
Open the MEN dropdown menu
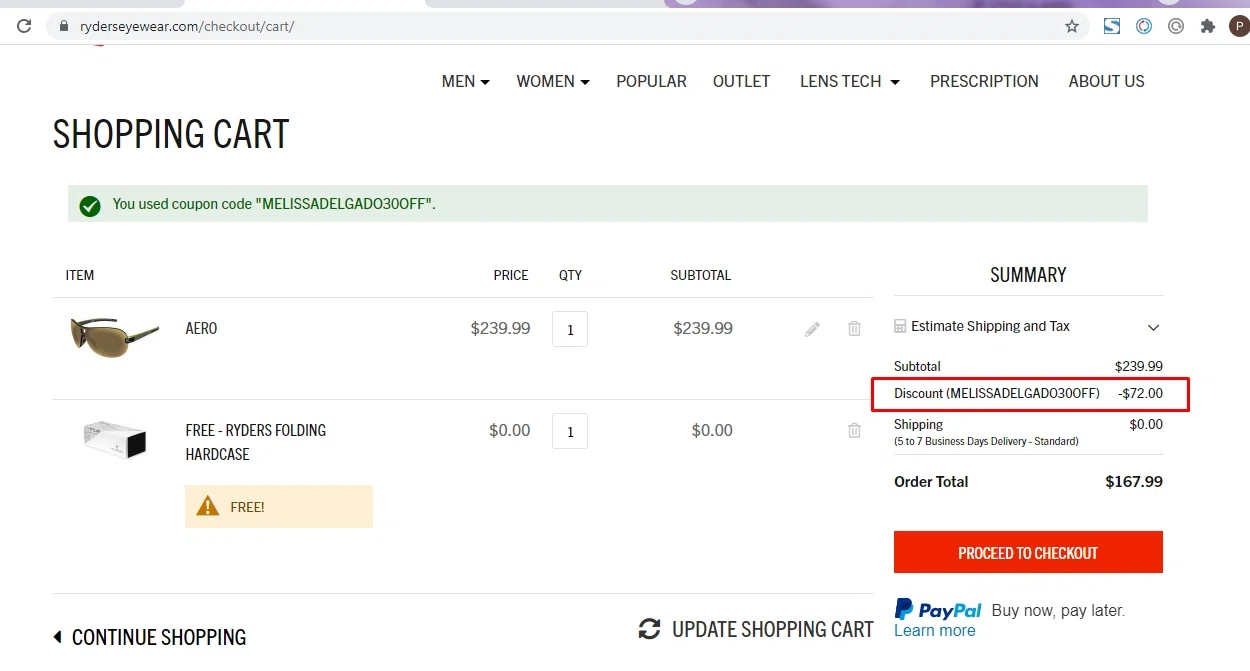pos(466,81)
